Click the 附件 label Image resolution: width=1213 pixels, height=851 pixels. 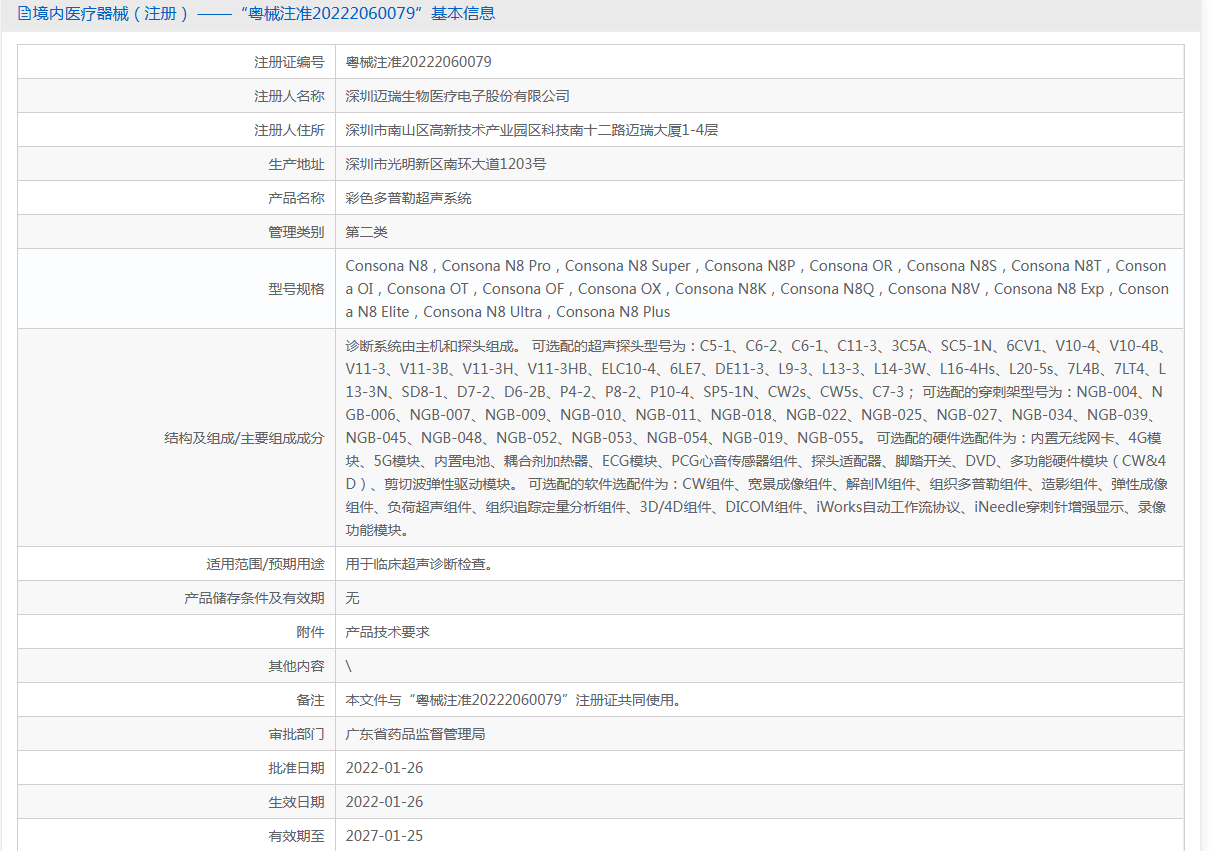(x=310, y=632)
